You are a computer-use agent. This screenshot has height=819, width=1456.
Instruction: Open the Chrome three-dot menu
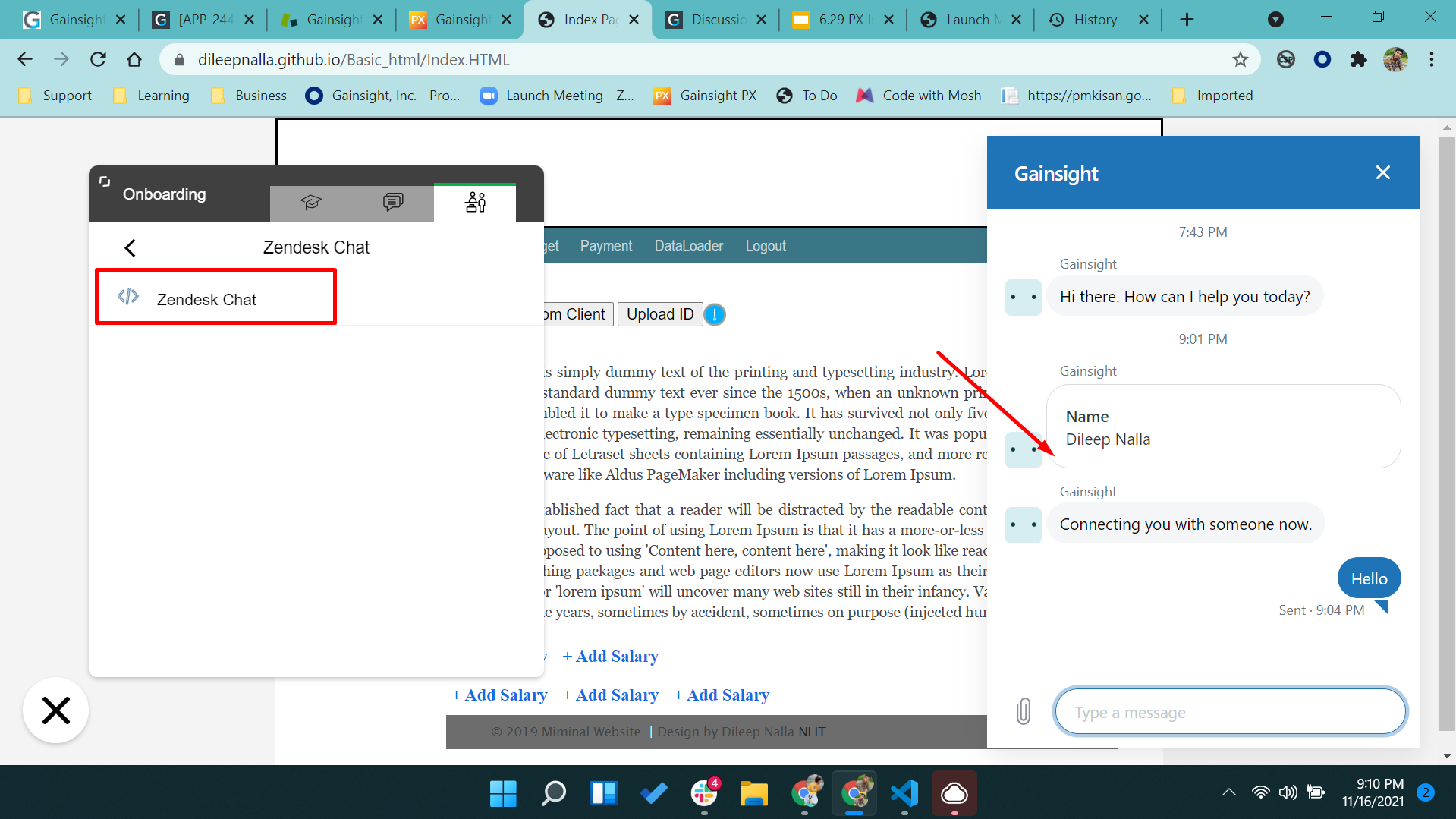coord(1432,59)
